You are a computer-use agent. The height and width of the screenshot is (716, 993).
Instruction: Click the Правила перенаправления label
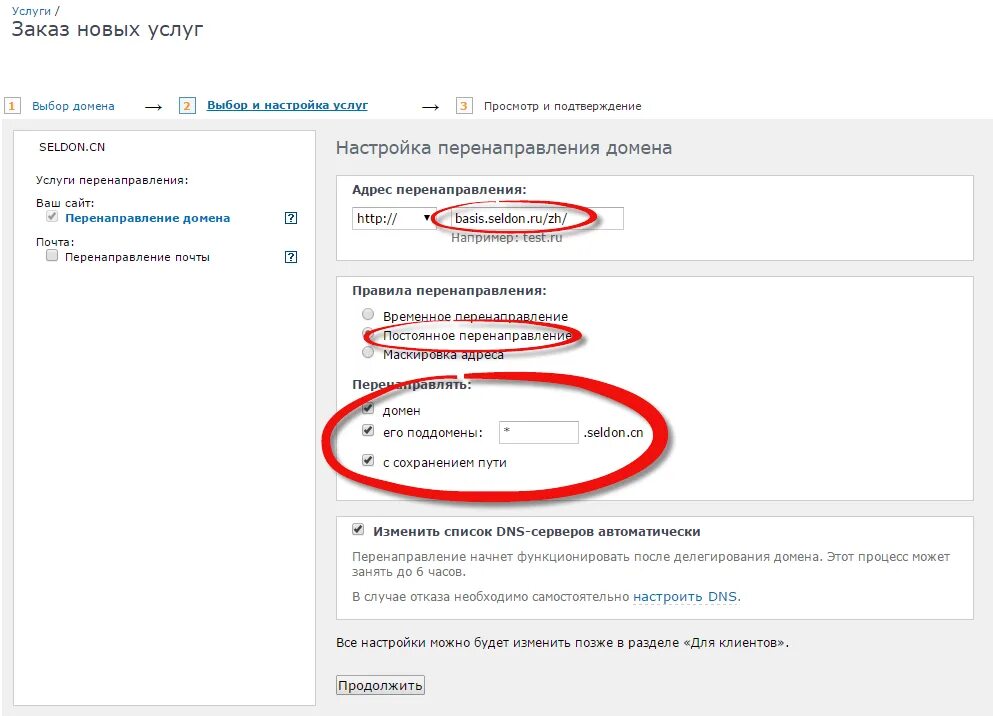(449, 291)
